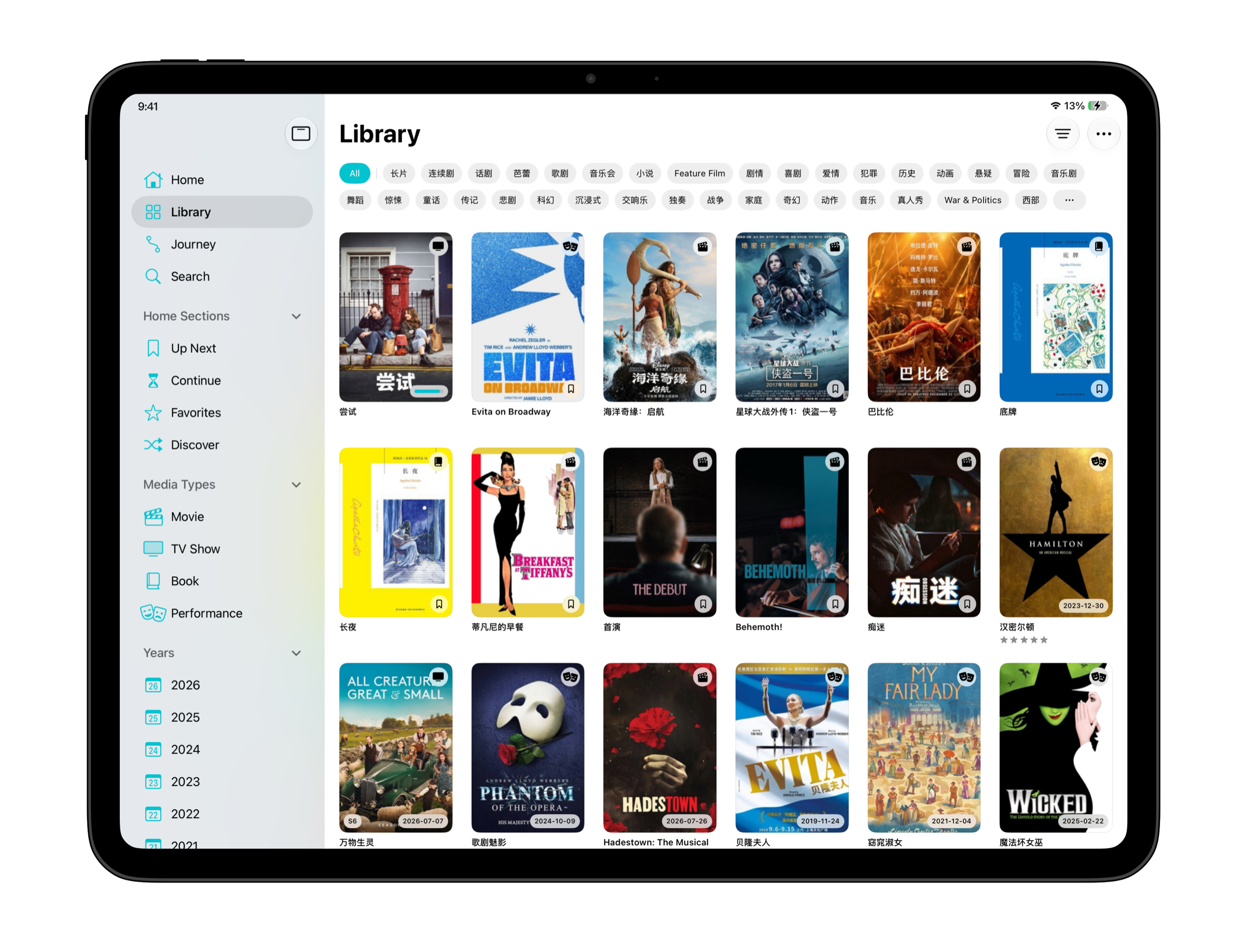This screenshot has height=952, width=1245.
Task: Toggle the sidebar panel icon
Action: 300,134
